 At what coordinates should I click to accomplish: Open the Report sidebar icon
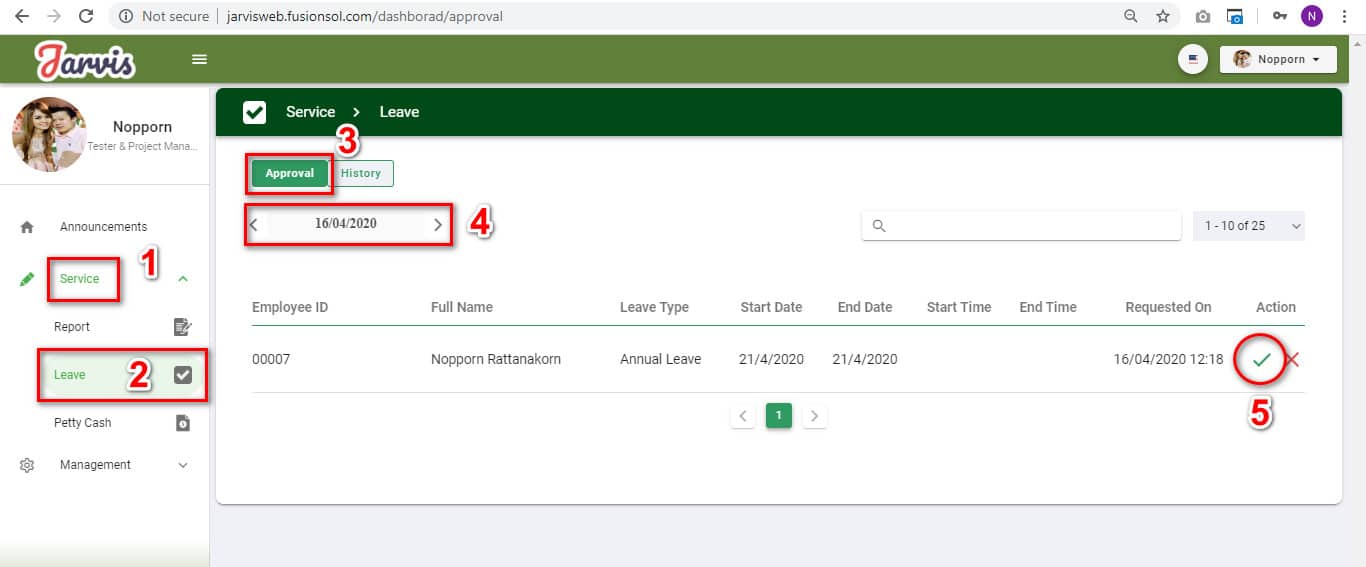click(182, 327)
